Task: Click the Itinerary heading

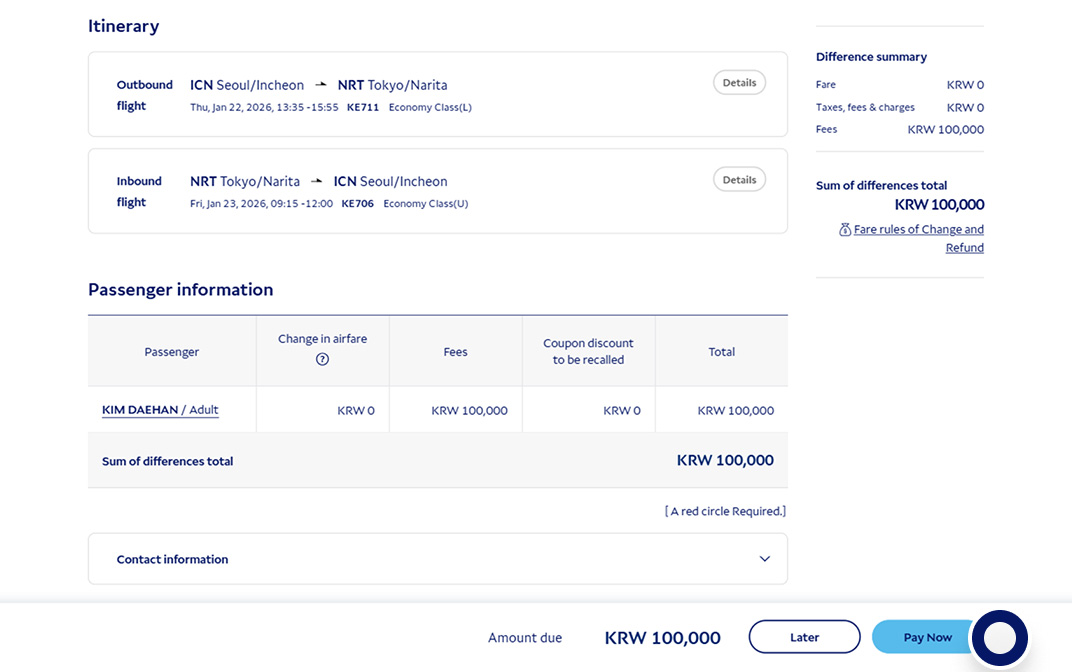Action: click(x=123, y=26)
